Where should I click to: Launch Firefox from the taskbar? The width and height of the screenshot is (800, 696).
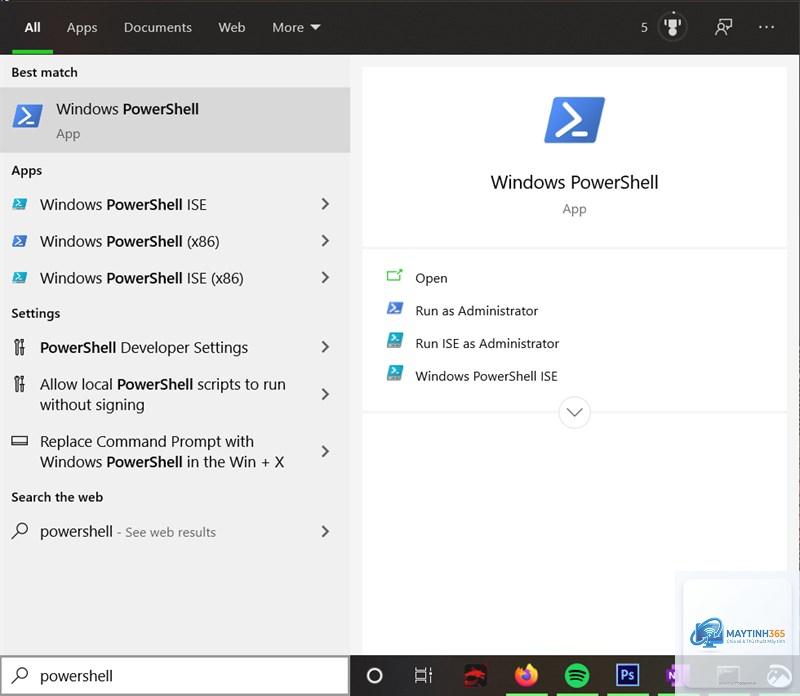point(526,676)
